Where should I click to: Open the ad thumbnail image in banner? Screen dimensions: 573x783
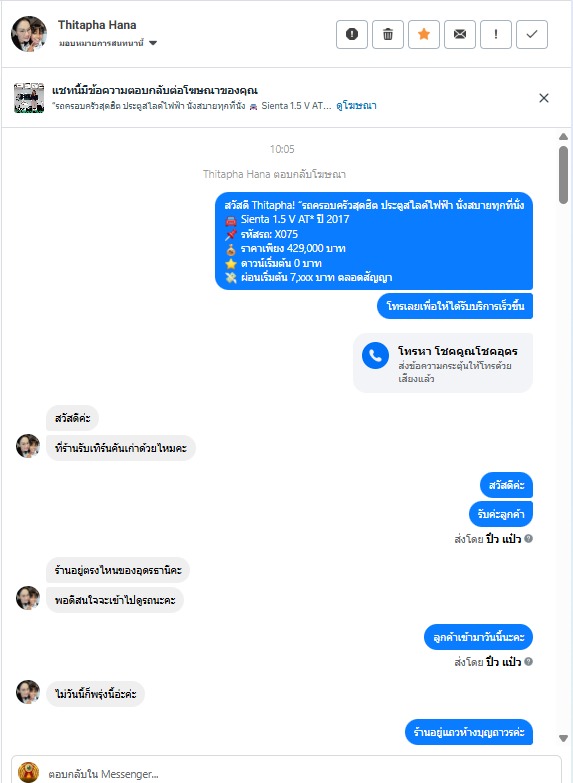29,98
